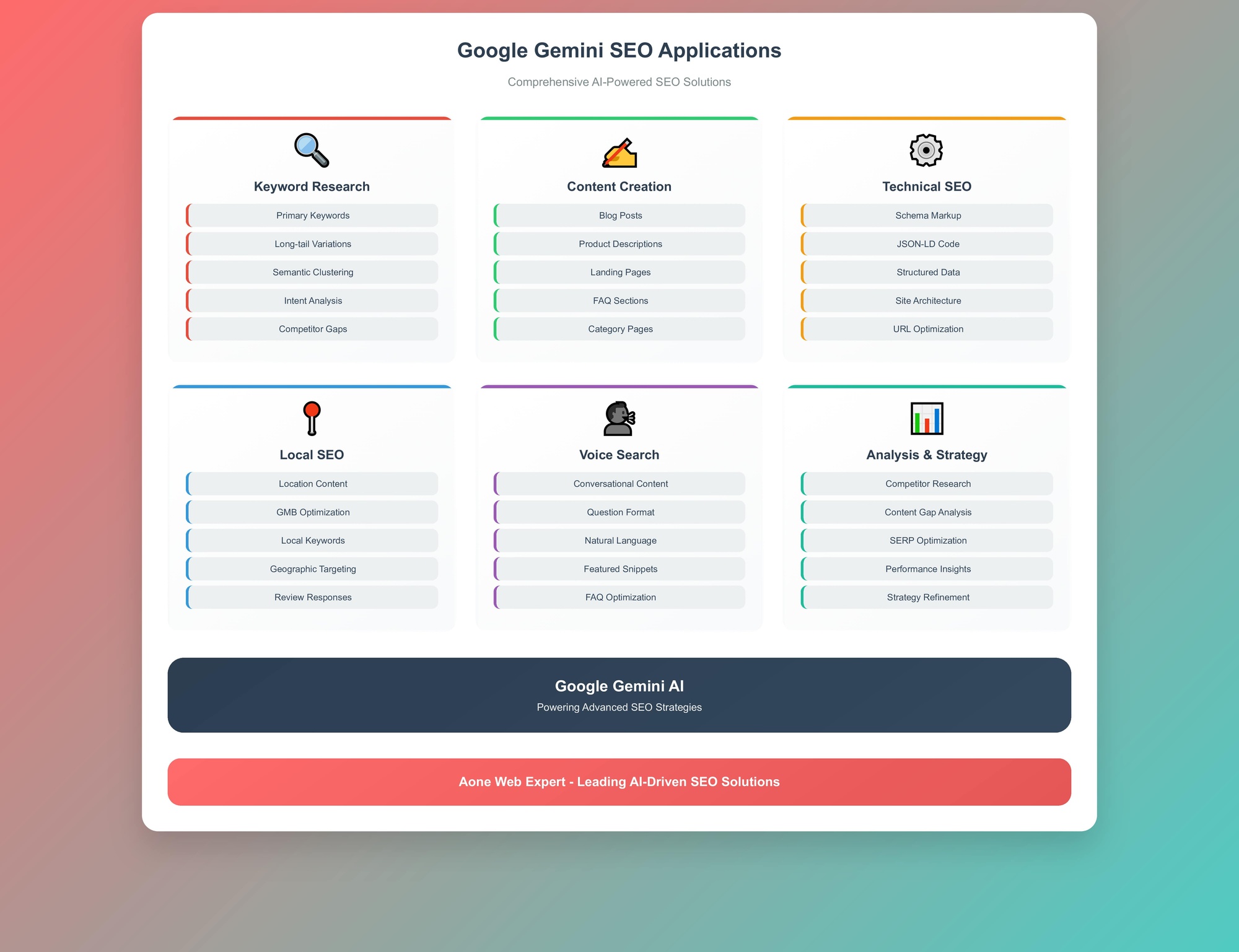Open the Content Gap Analysis entry
The height and width of the screenshot is (952, 1239).
(x=927, y=512)
